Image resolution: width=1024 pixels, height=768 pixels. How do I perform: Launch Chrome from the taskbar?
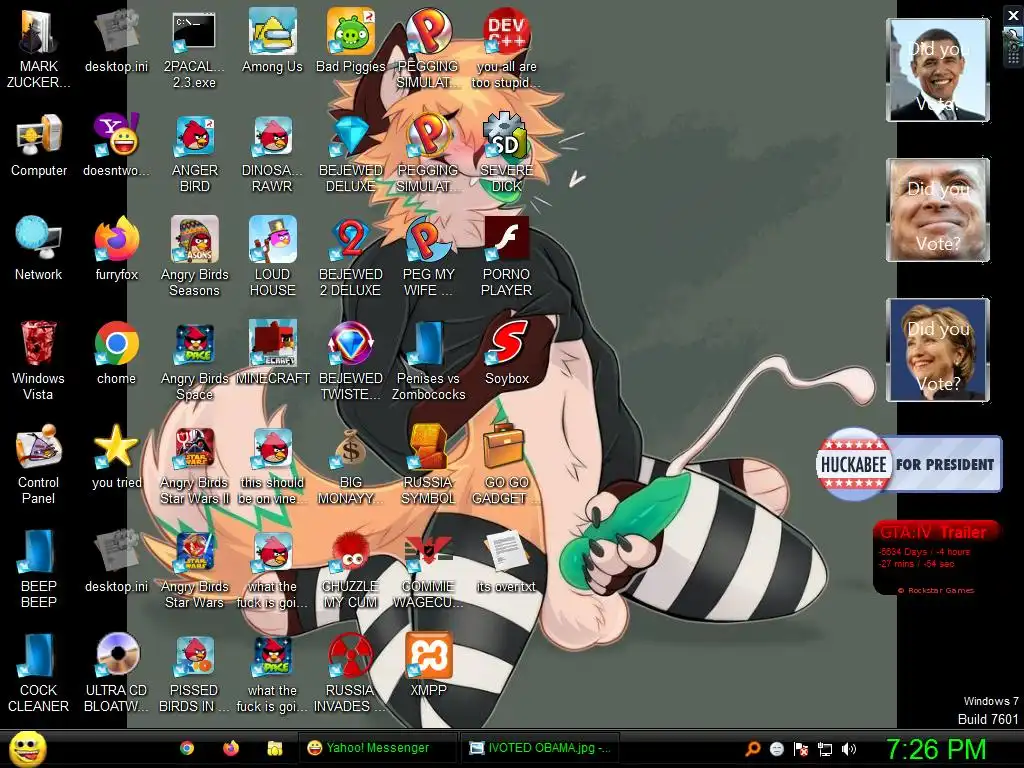coord(187,748)
